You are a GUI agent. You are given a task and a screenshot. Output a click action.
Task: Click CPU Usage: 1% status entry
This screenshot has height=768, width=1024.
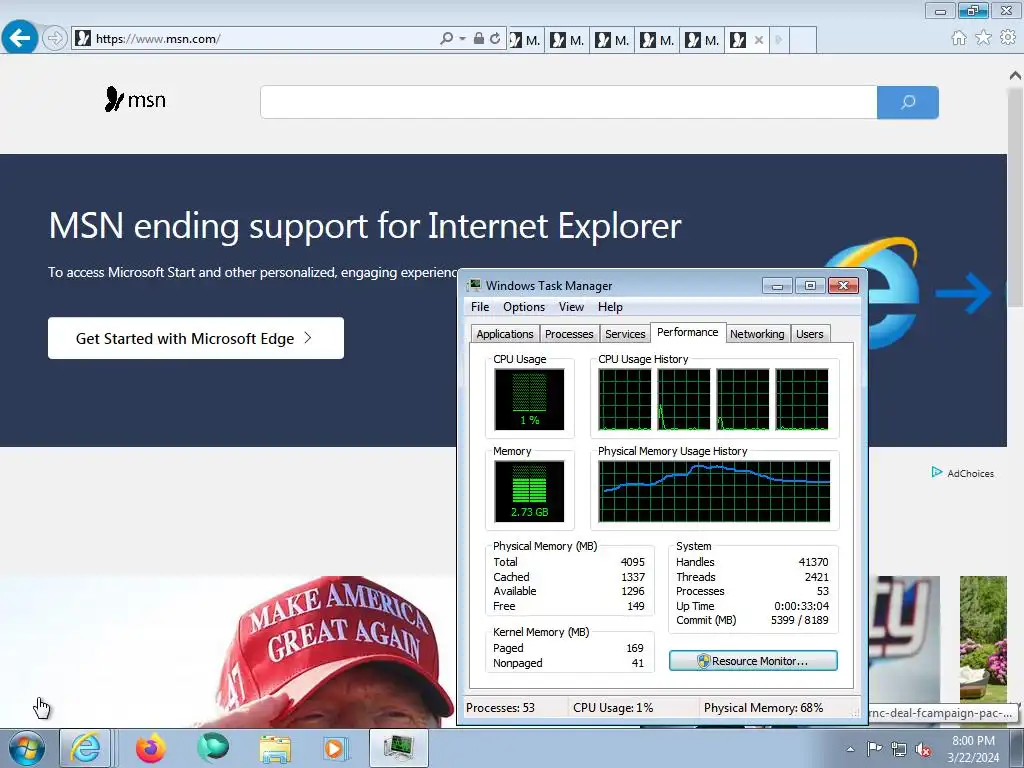point(613,708)
